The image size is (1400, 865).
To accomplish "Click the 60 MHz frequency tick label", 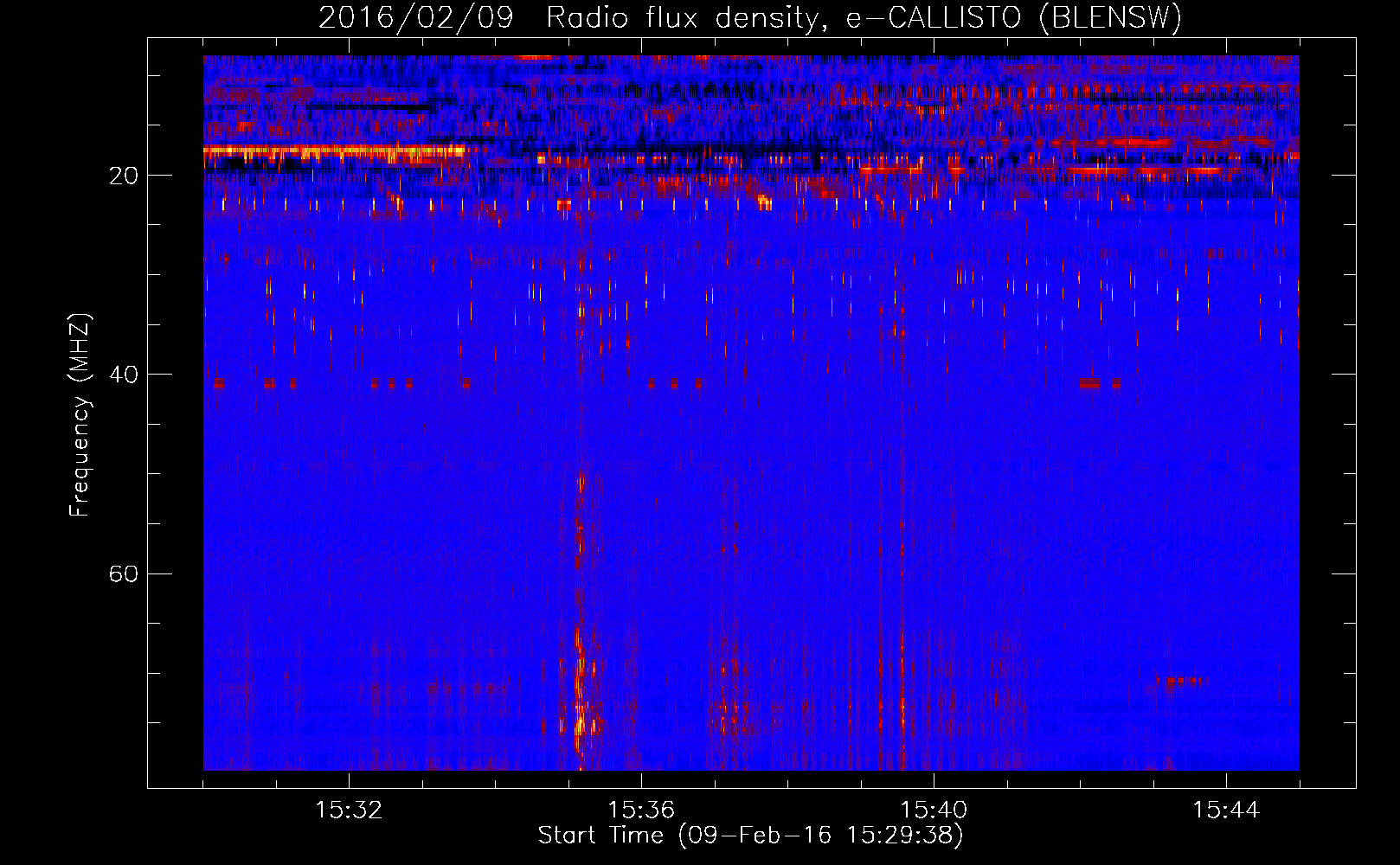I will (x=124, y=574).
